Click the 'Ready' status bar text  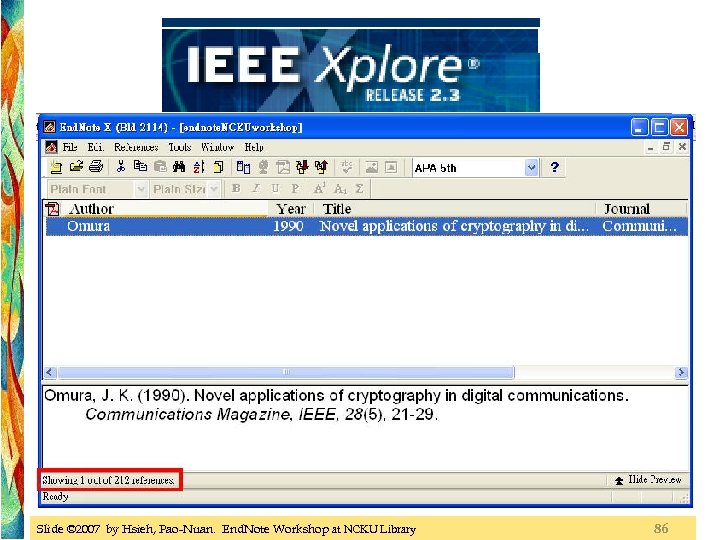click(x=55, y=496)
